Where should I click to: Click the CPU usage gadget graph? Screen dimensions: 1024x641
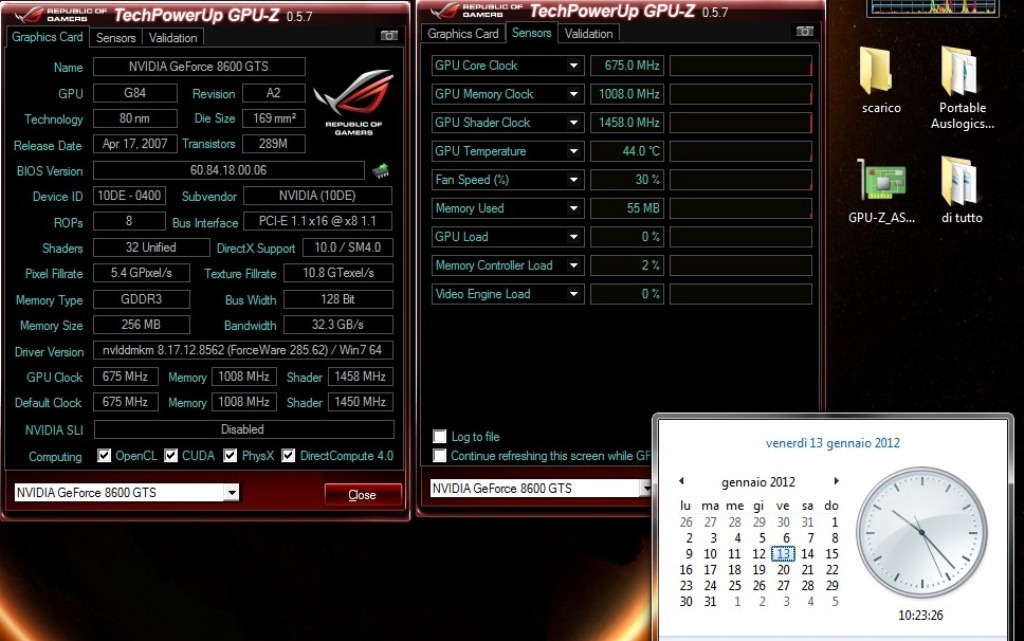933,8
